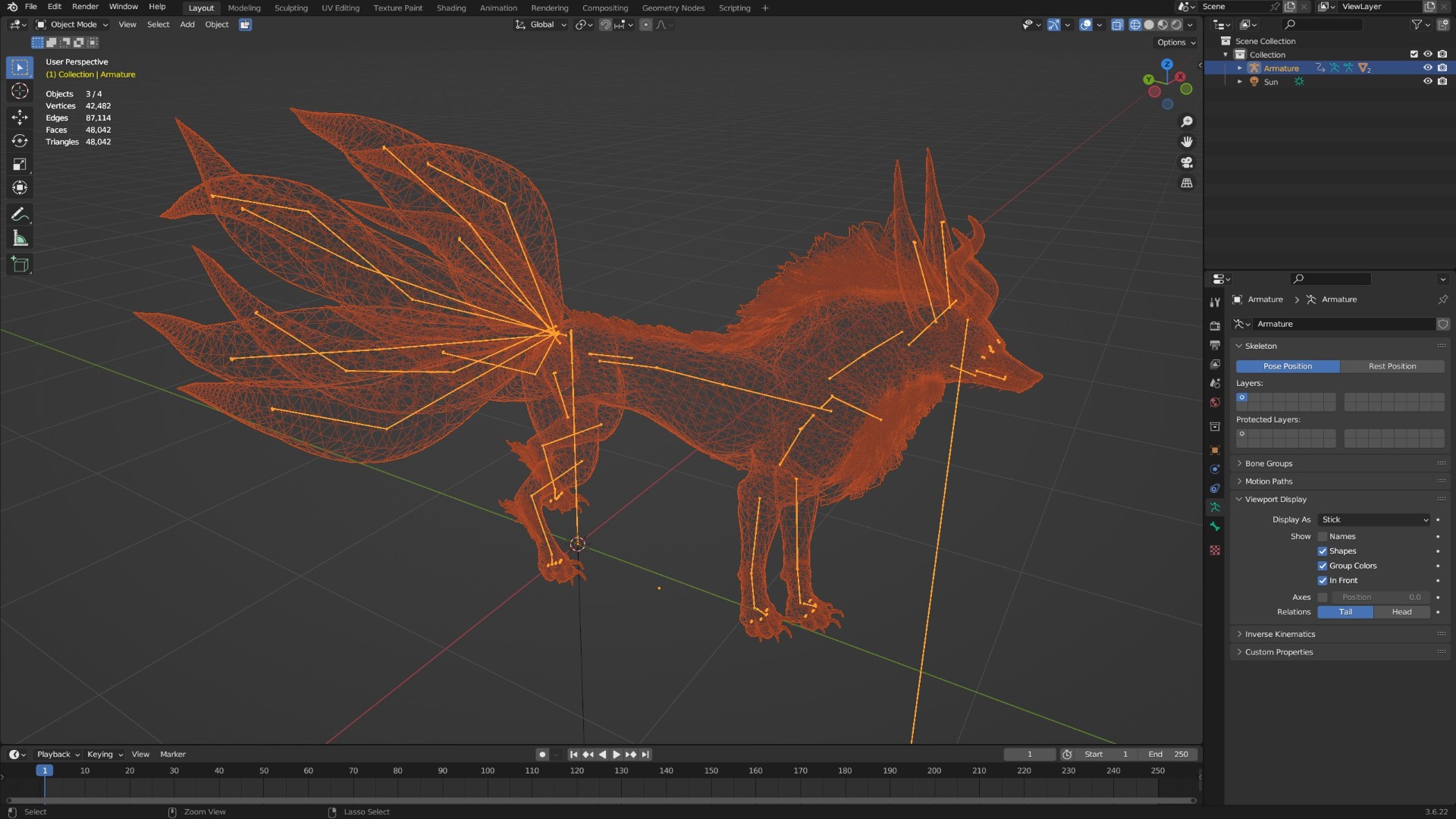Open the Render menu
The image size is (1456, 819).
pyautogui.click(x=85, y=7)
